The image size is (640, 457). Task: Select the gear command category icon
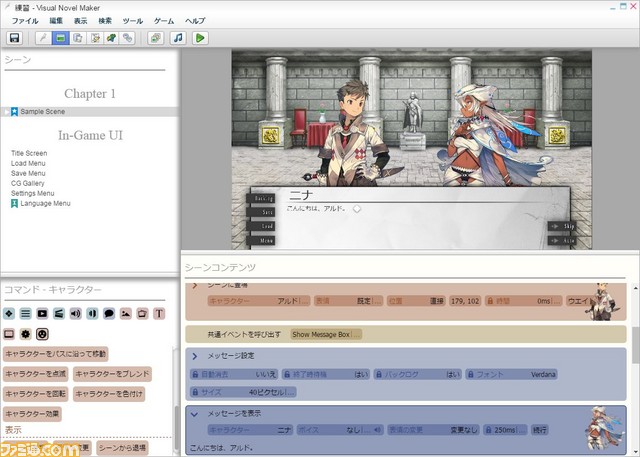tap(26, 334)
